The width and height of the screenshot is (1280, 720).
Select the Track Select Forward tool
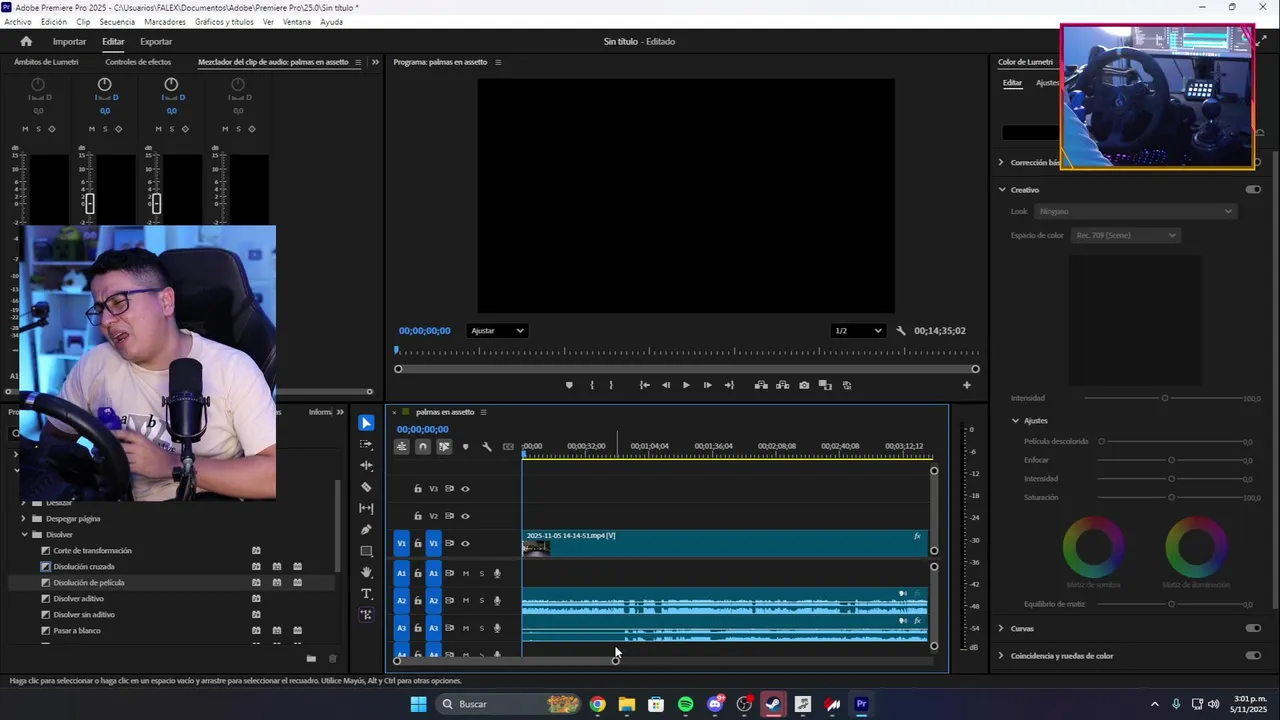tap(366, 444)
